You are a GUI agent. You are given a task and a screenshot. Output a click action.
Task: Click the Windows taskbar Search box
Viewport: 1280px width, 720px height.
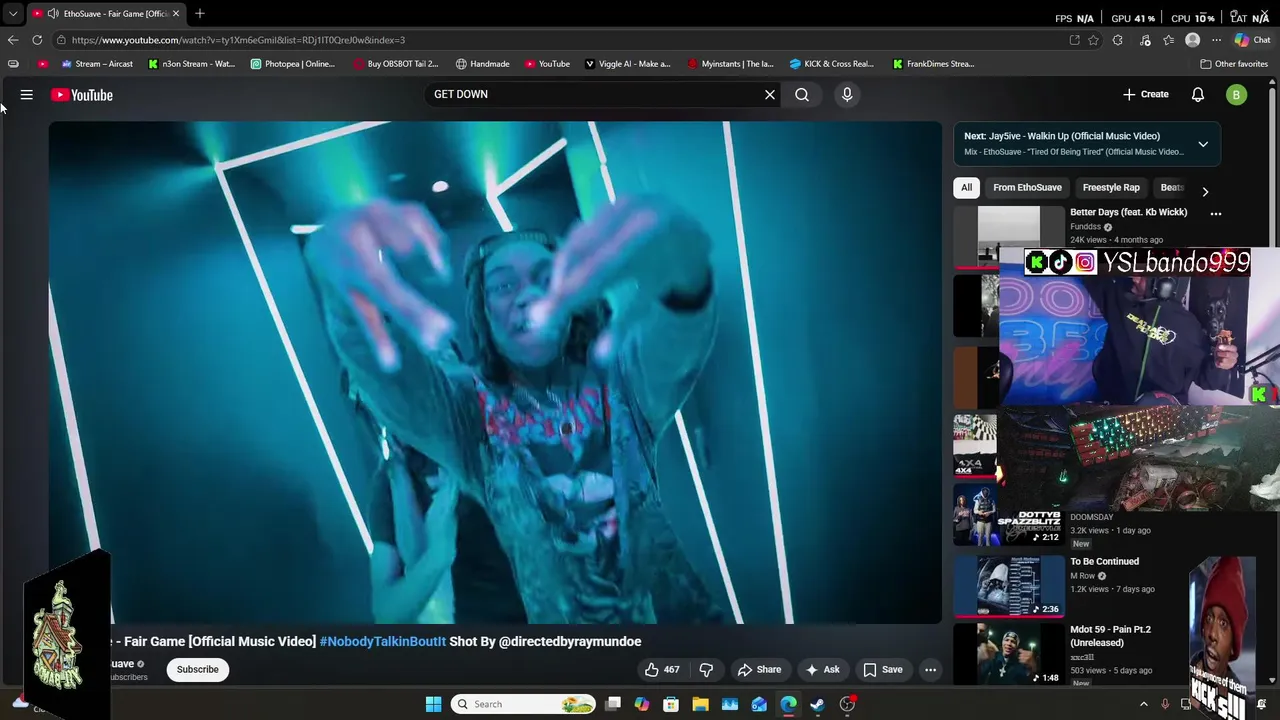(x=523, y=704)
